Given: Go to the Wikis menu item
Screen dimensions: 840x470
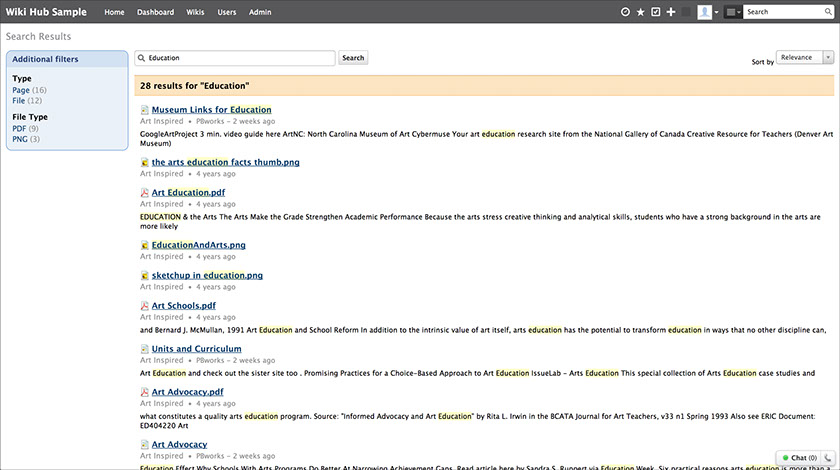Looking at the screenshot, I should 196,12.
